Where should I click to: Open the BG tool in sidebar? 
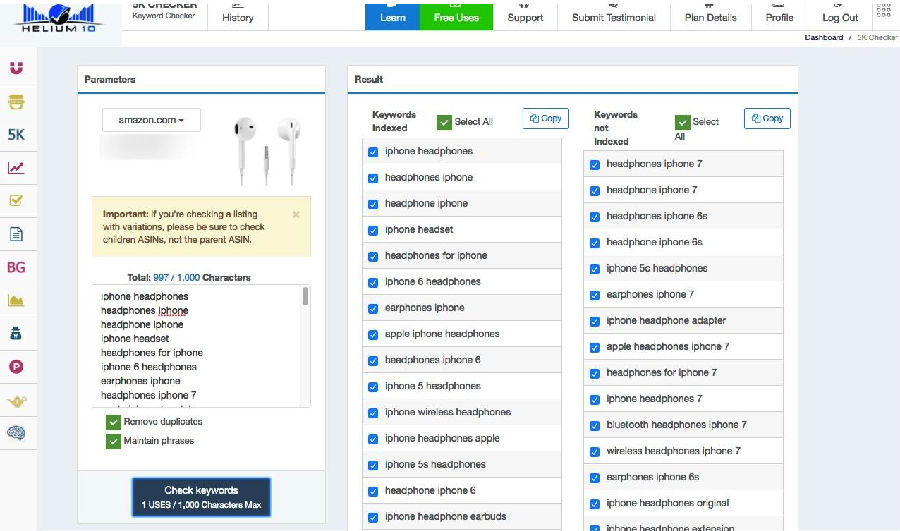pos(16,267)
